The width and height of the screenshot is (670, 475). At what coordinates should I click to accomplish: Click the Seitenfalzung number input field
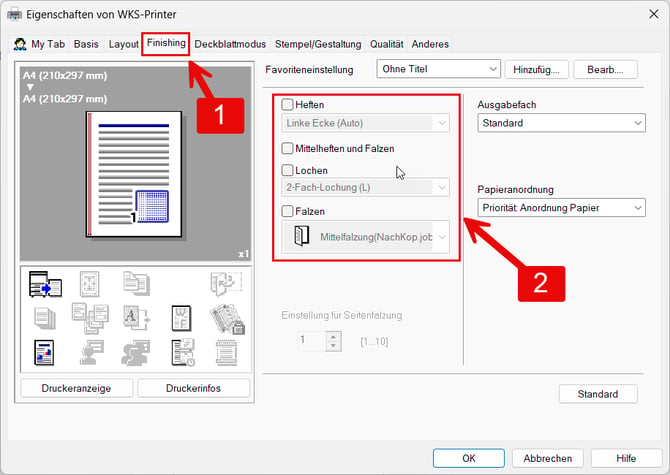pyautogui.click(x=311, y=341)
